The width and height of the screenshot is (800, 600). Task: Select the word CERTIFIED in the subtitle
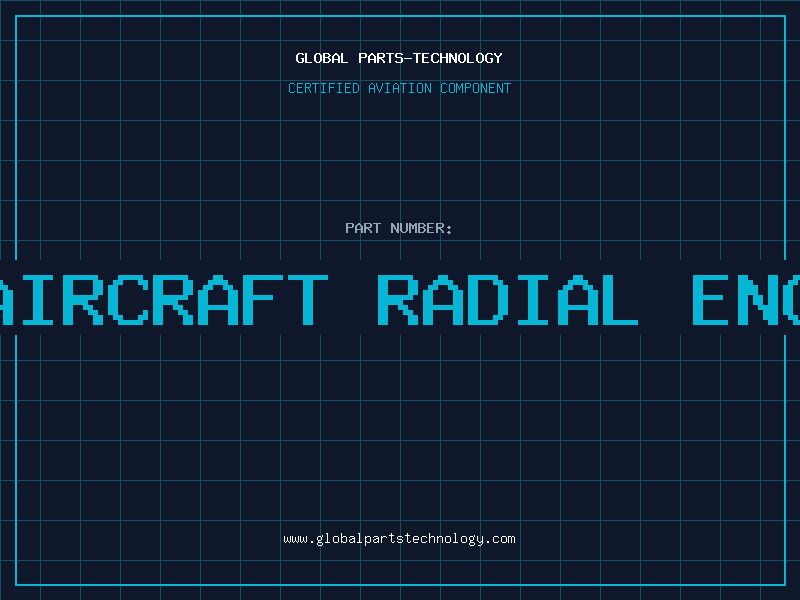click(x=325, y=88)
